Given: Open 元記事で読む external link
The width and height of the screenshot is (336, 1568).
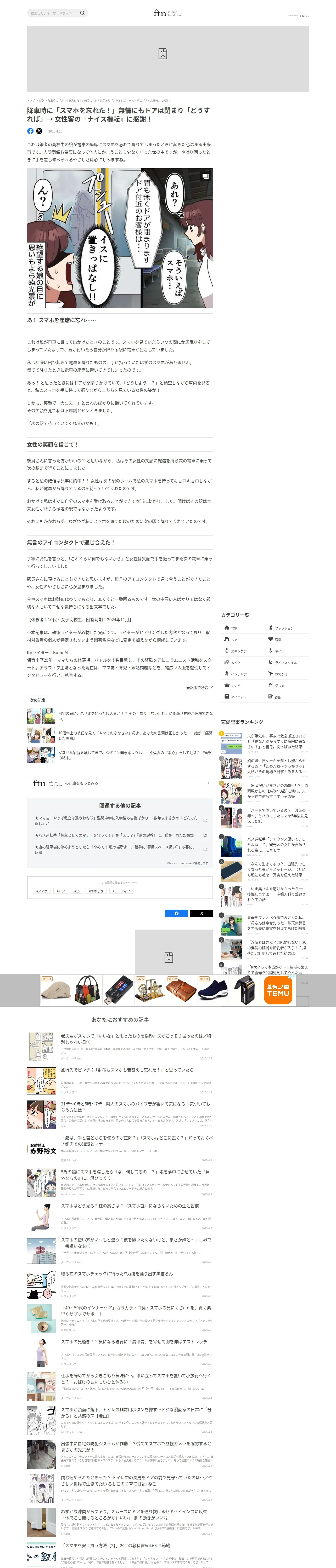Looking at the screenshot, I should click(199, 687).
